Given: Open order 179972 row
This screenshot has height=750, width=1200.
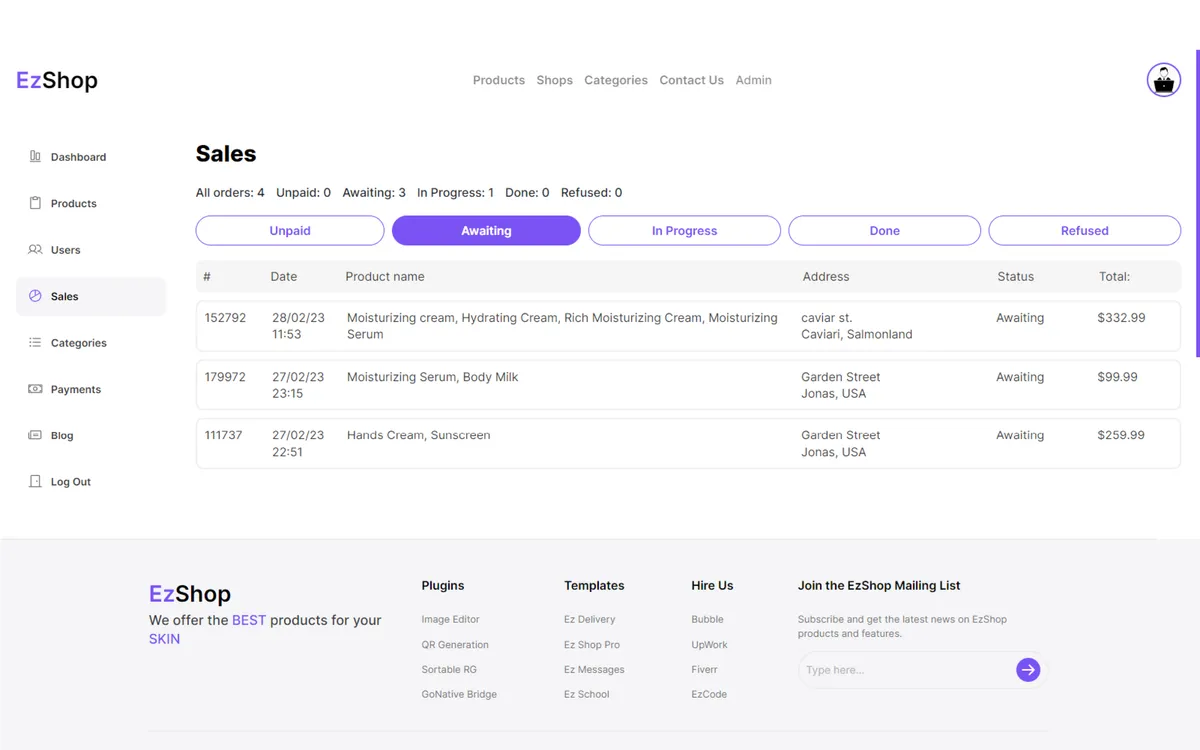Looking at the screenshot, I should click(x=688, y=385).
